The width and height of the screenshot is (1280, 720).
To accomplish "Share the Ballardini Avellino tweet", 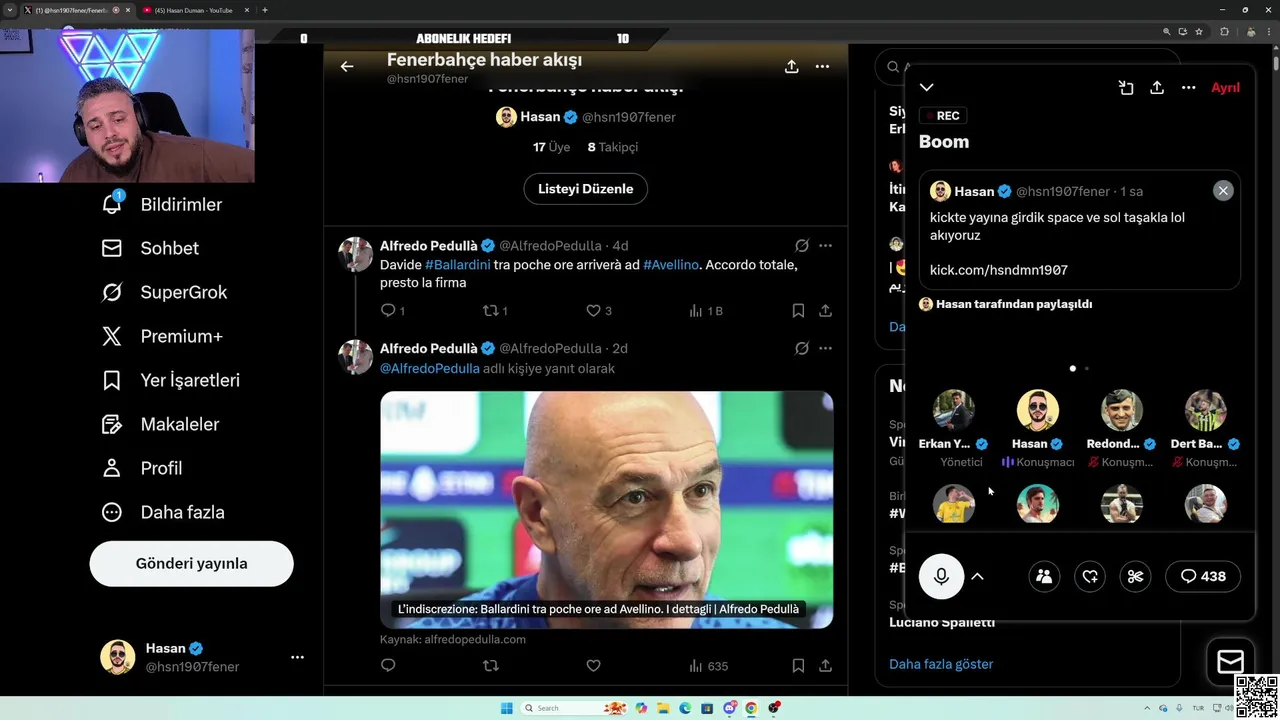I will tap(825, 311).
